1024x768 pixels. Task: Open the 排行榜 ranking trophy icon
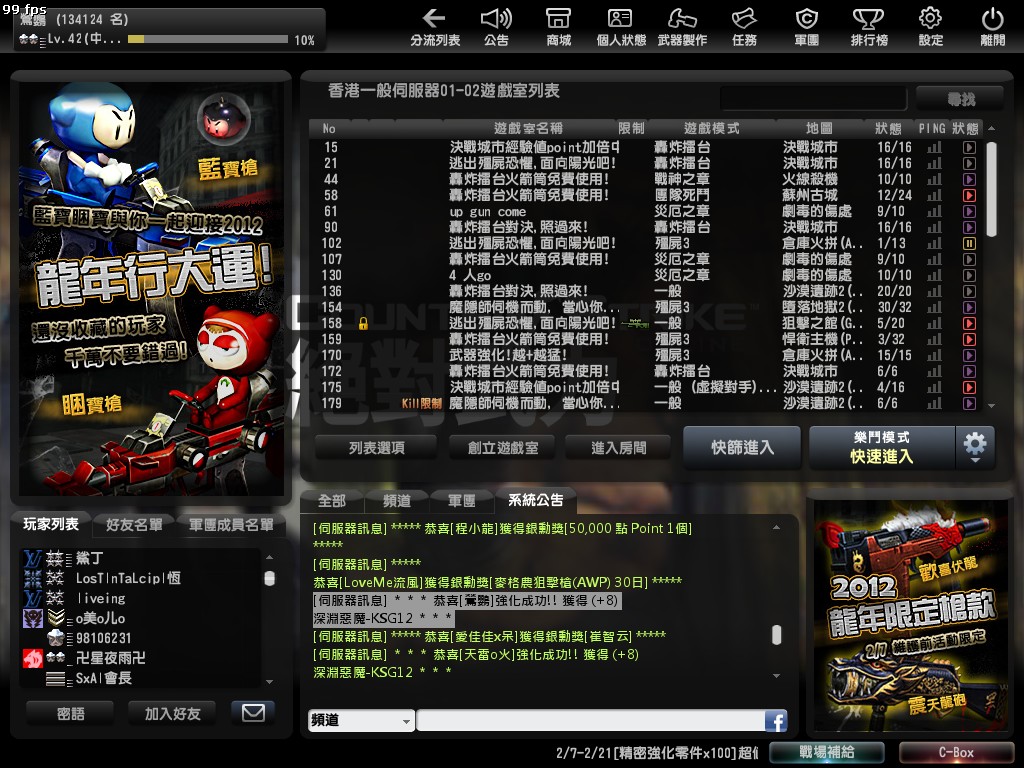(x=868, y=20)
